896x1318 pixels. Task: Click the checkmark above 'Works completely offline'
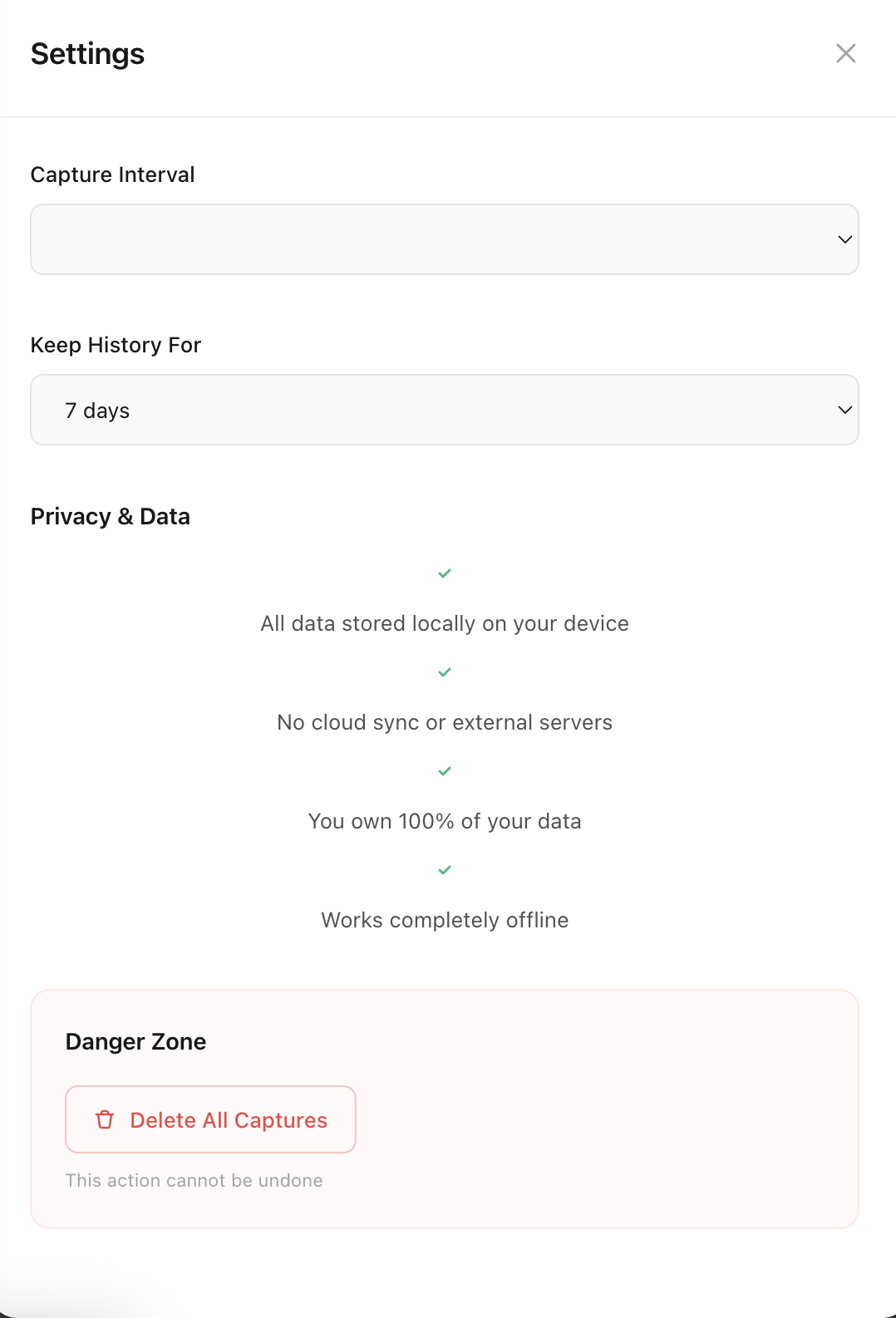pyautogui.click(x=445, y=870)
